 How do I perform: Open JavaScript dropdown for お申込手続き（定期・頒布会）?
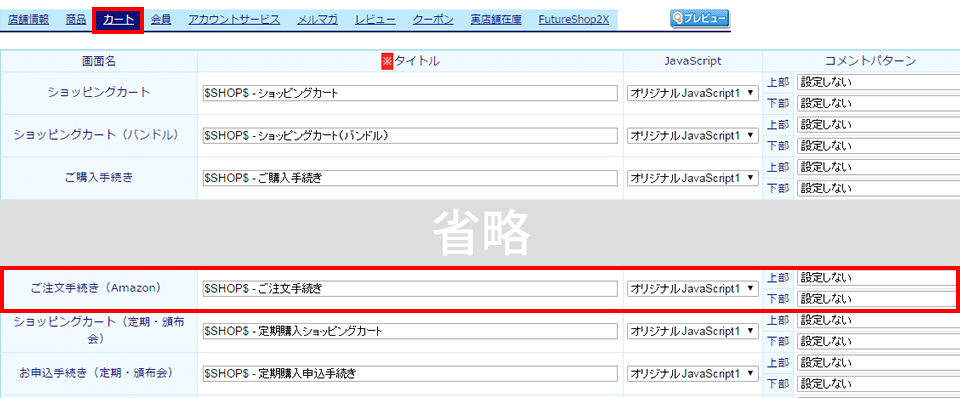[692, 374]
